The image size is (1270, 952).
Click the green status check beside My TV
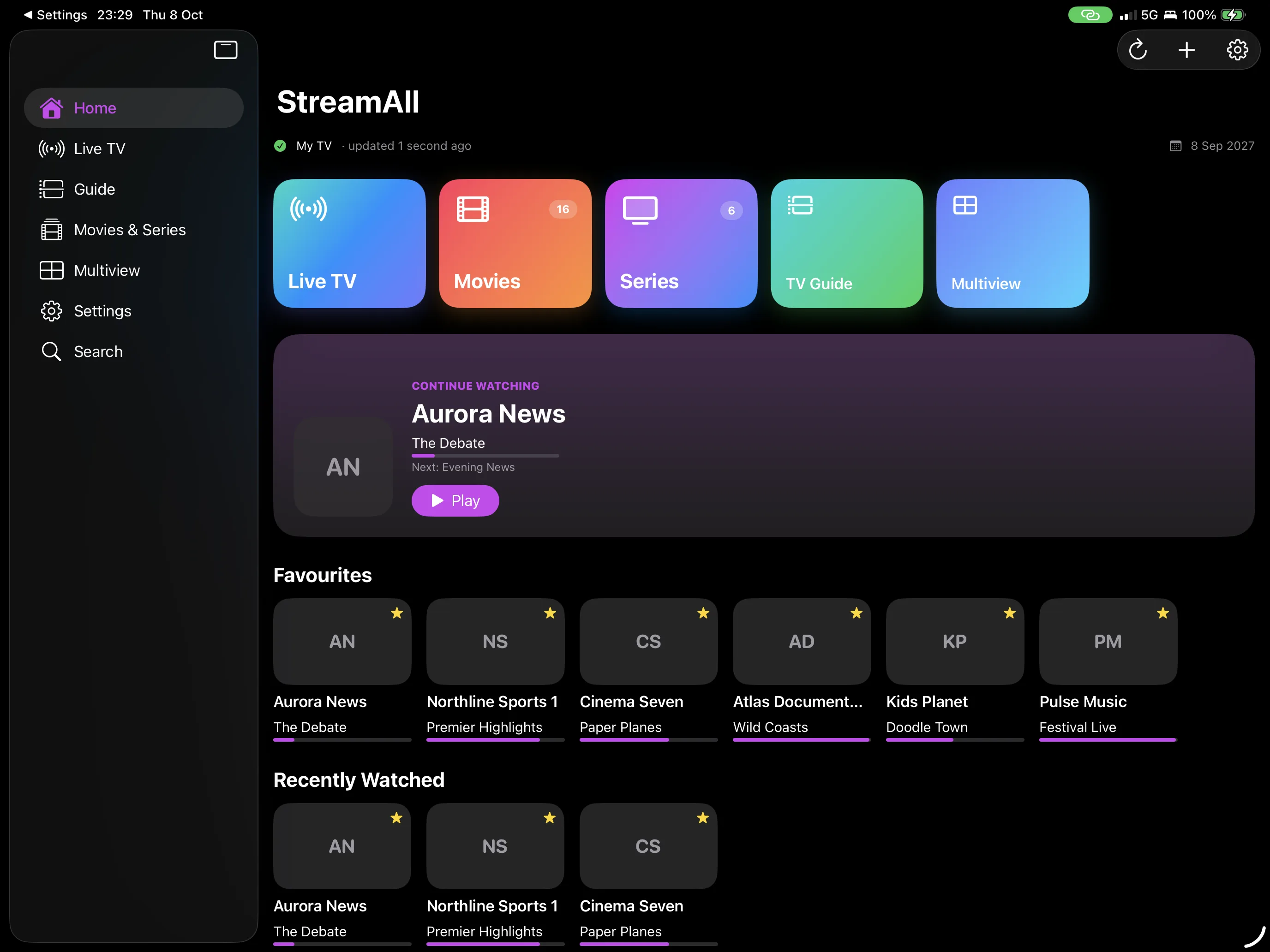280,146
